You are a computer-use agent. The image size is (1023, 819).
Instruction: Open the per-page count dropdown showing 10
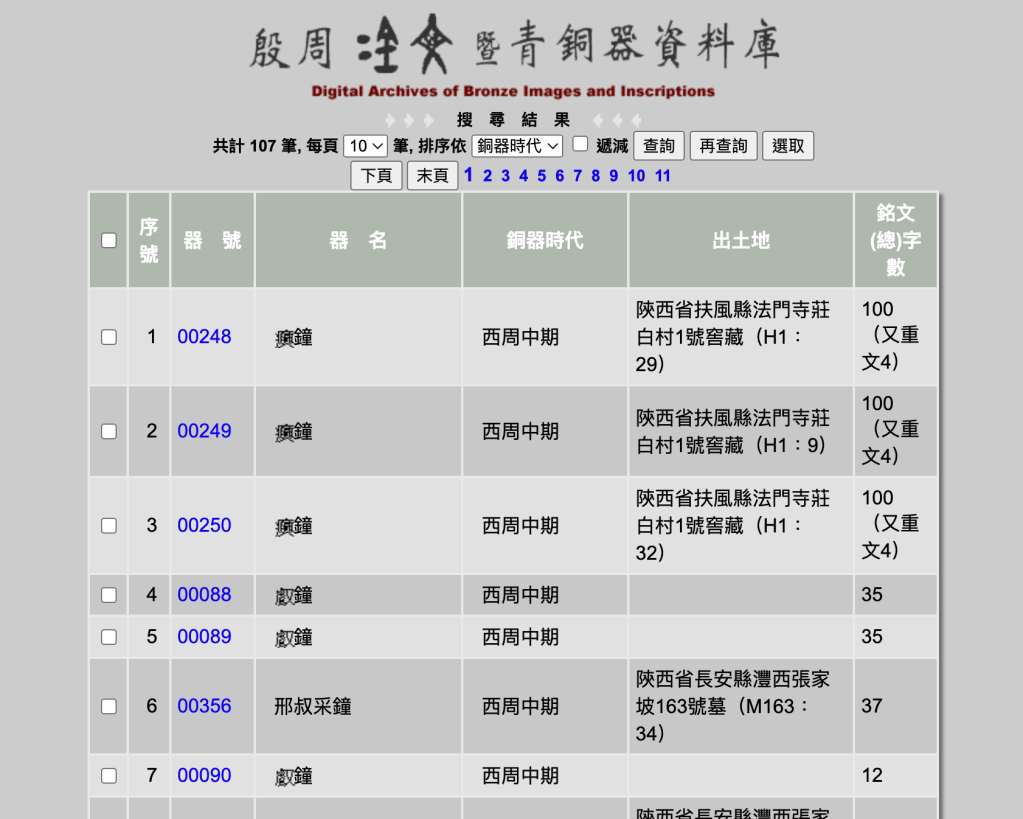[x=365, y=146]
